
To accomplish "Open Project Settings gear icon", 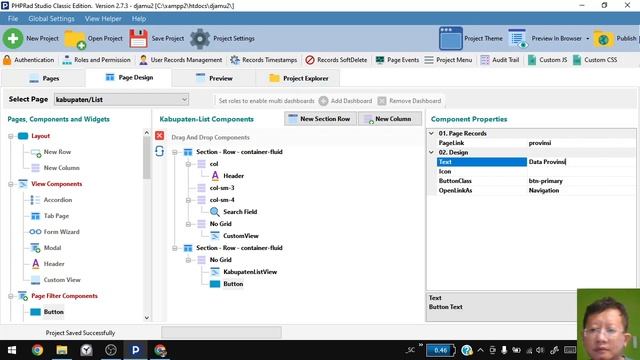I will click(200, 39).
